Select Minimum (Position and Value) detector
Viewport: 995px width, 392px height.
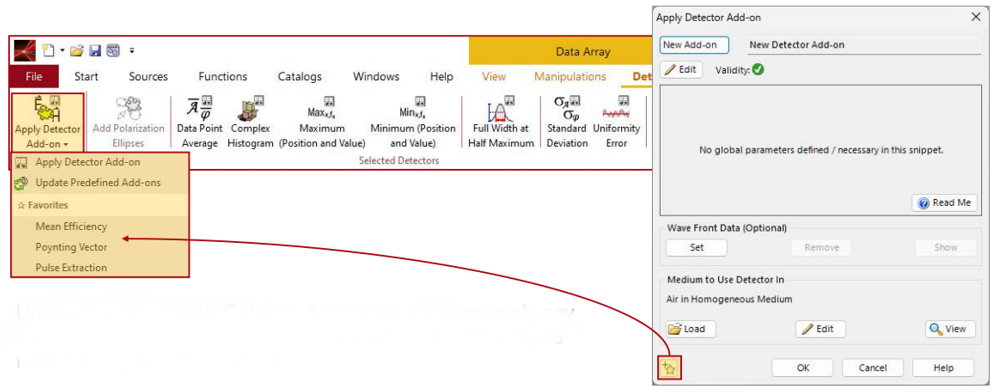pos(413,123)
